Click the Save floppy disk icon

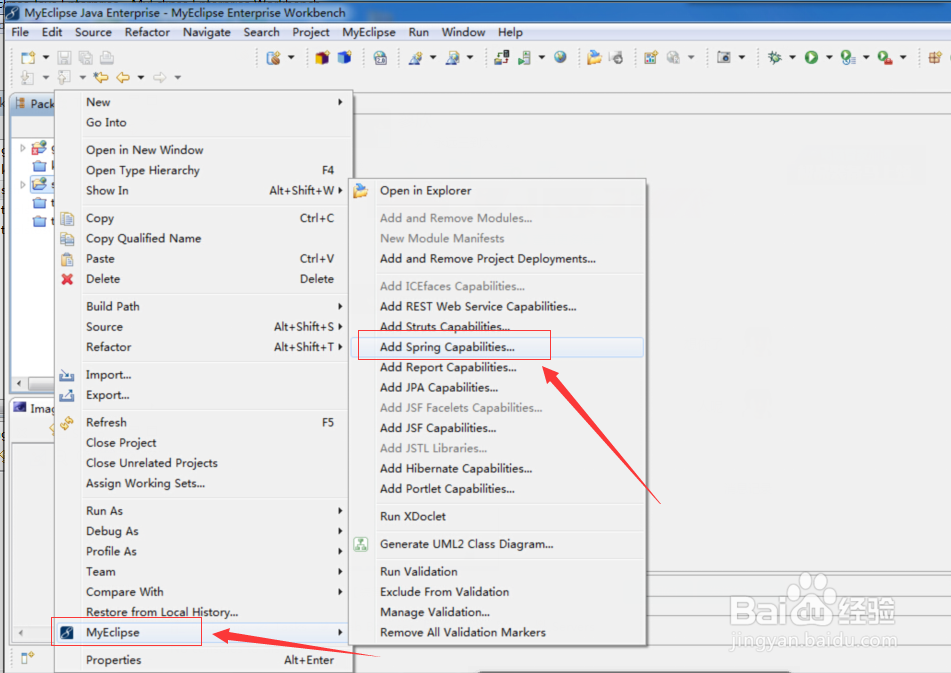coord(64,58)
